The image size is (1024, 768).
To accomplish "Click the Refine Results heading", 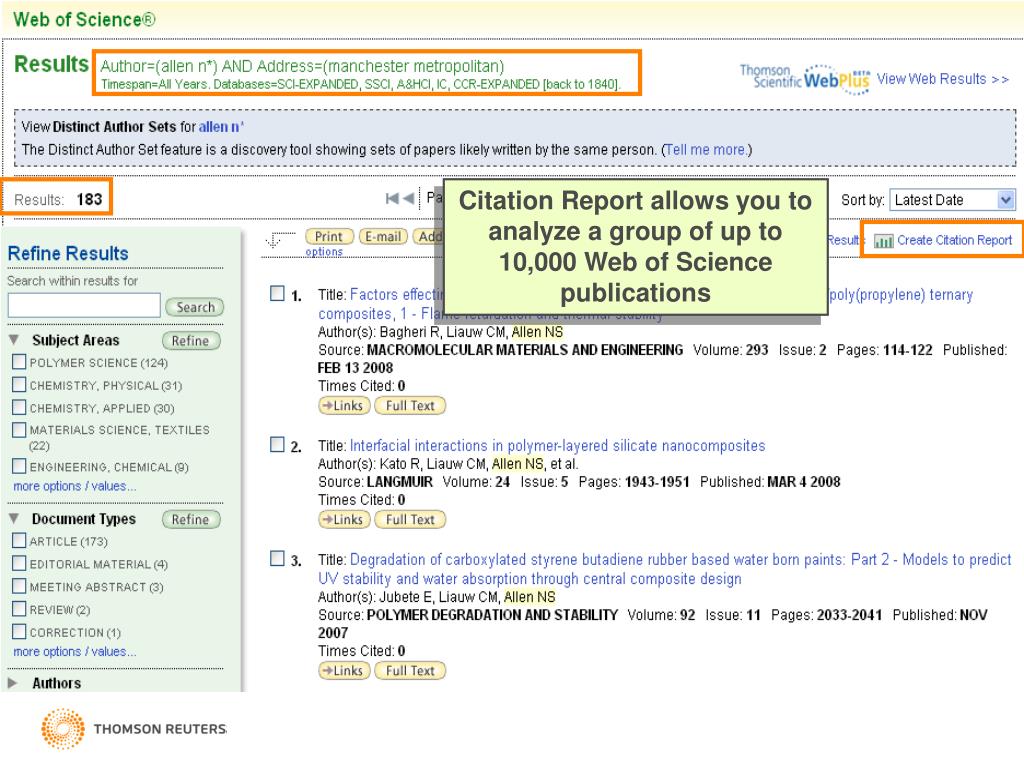I will 68,253.
